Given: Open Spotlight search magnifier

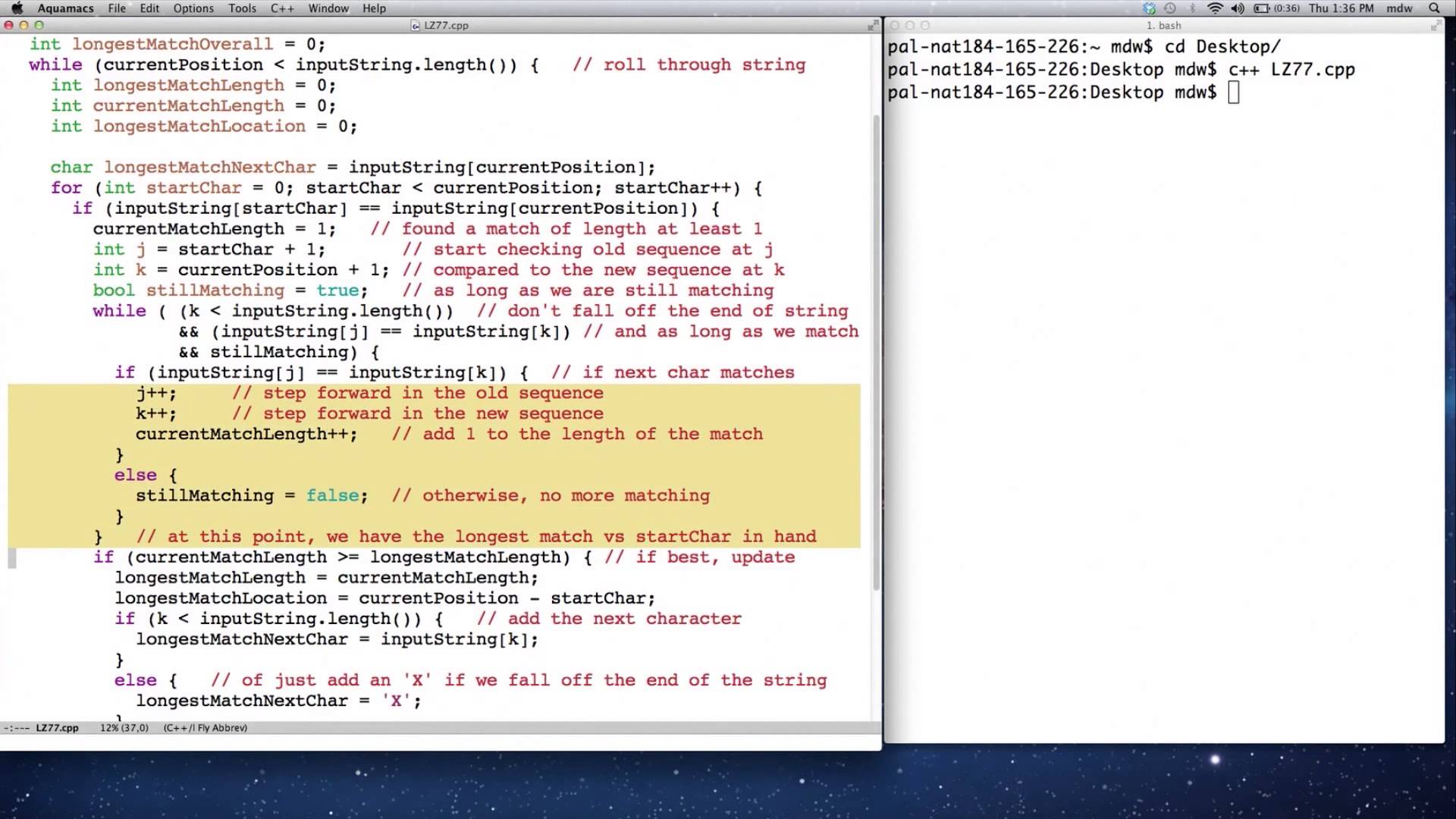Looking at the screenshot, I should pyautogui.click(x=1434, y=8).
